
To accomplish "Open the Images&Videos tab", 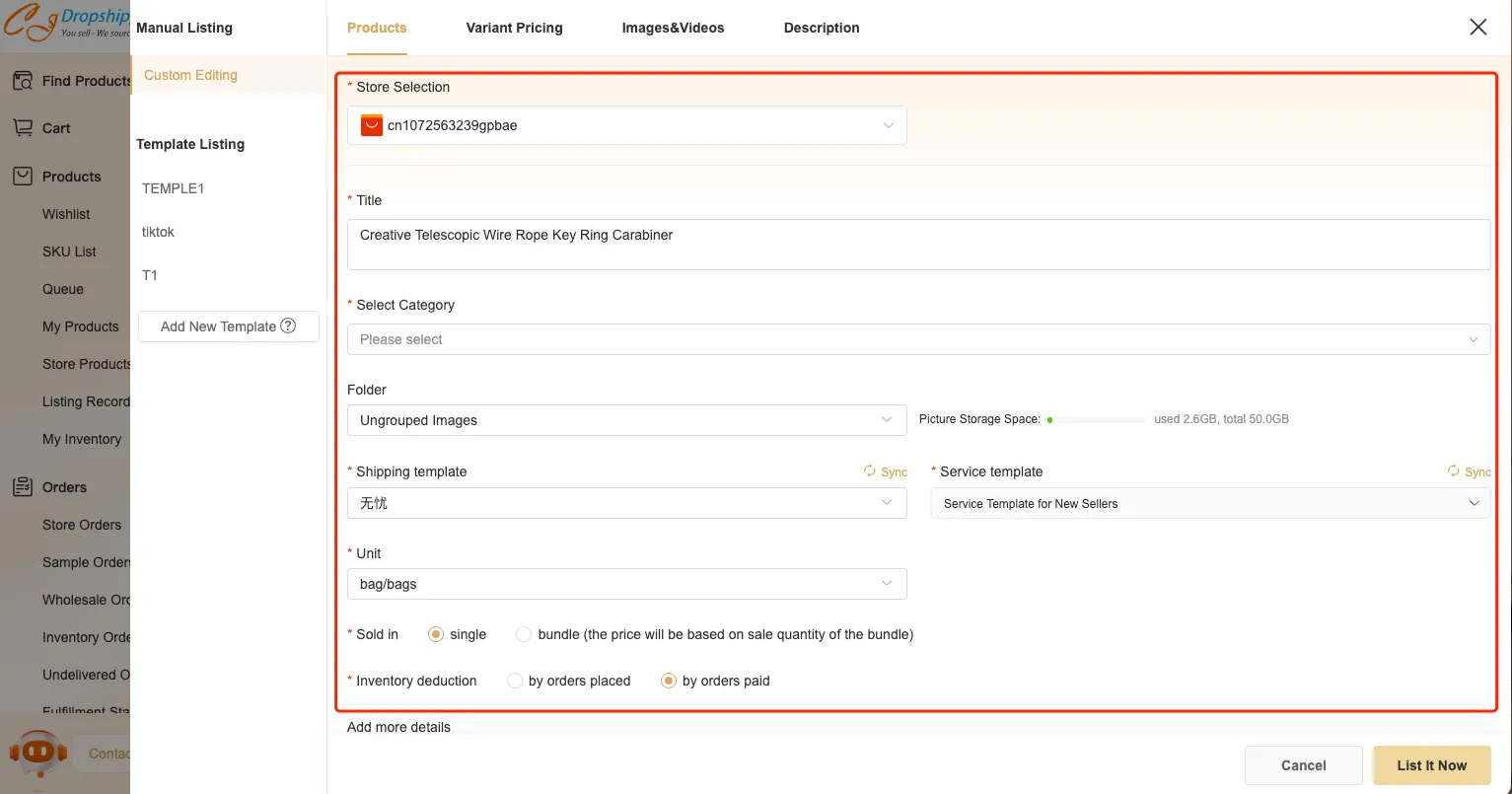I will [x=673, y=28].
